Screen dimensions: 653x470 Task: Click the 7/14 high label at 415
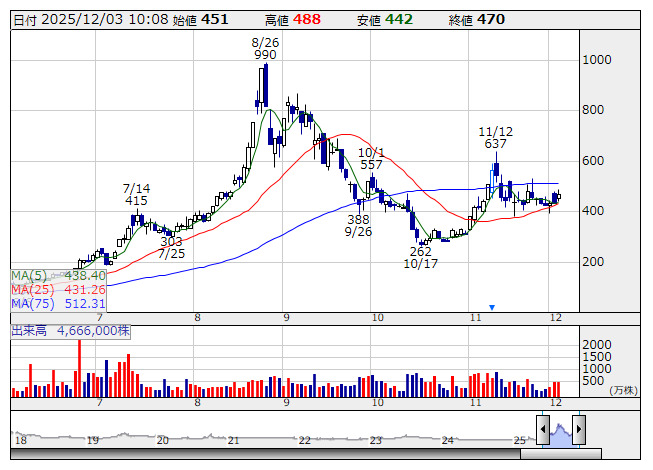click(137, 194)
